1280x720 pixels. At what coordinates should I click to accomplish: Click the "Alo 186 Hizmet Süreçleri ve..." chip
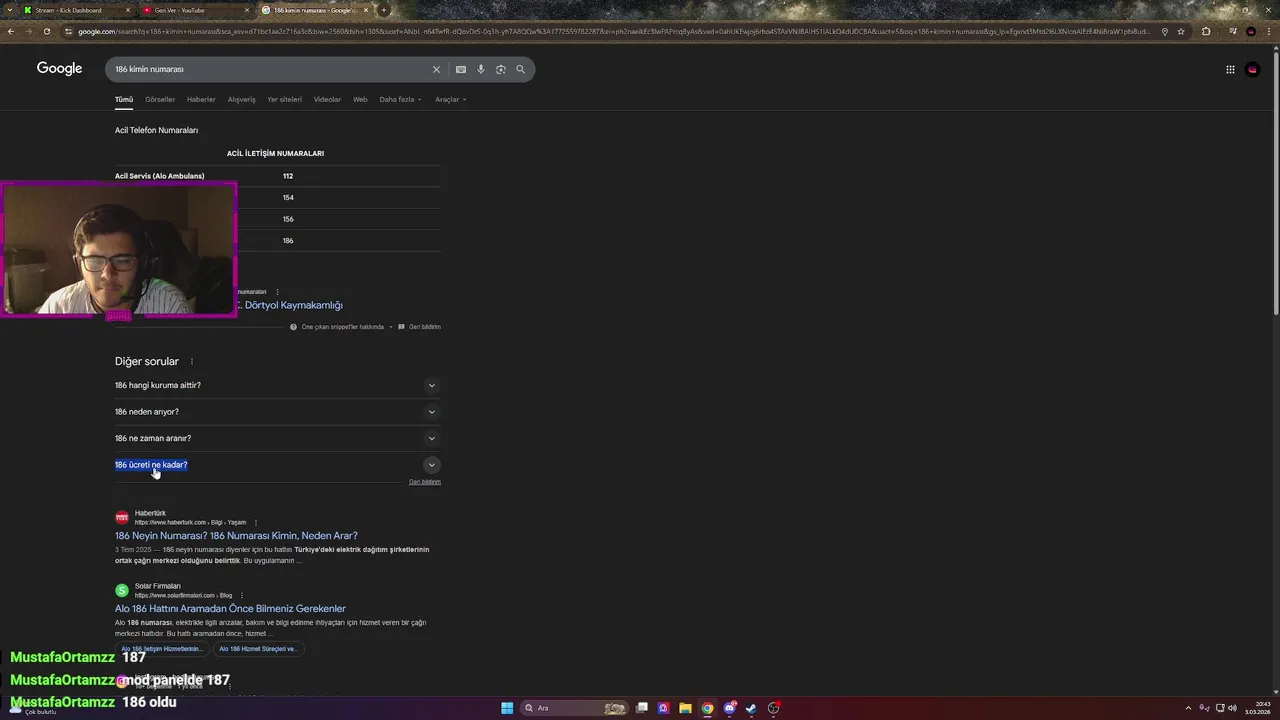[x=258, y=649]
